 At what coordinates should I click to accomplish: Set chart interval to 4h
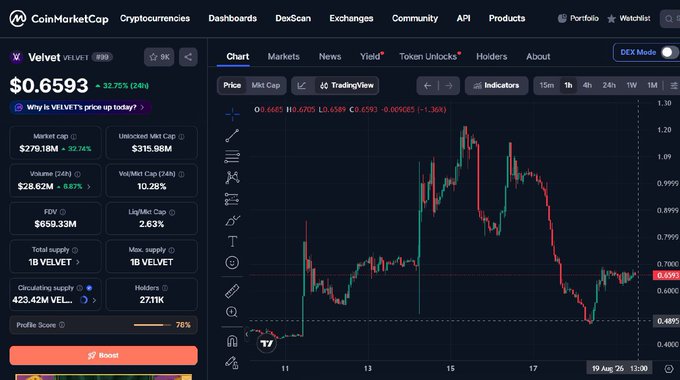pyautogui.click(x=587, y=85)
